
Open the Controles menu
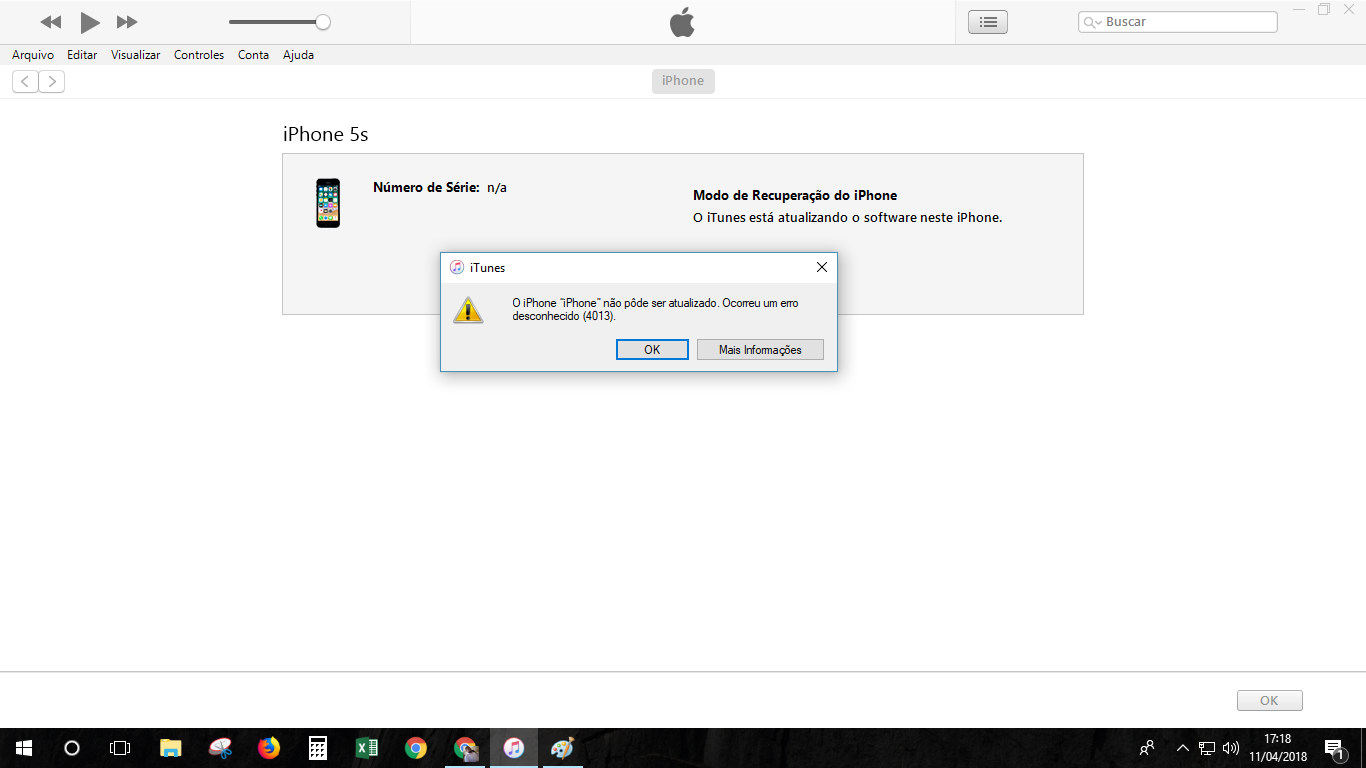coord(199,55)
